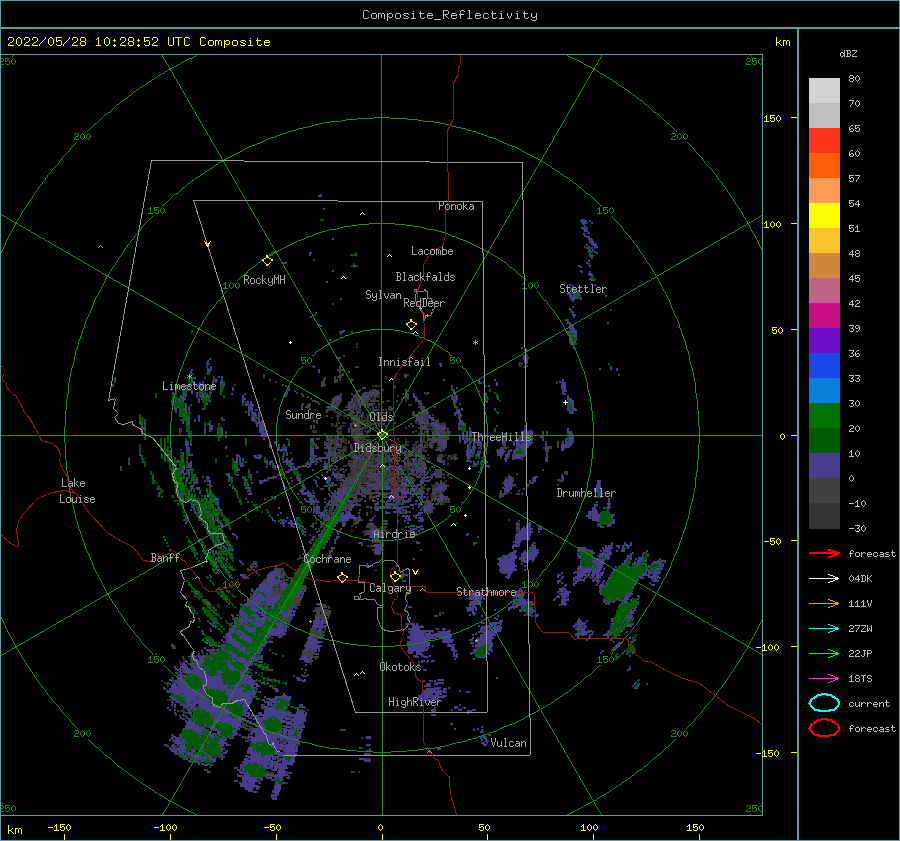Viewport: 900px width, 841px height.
Task: Choose the magenta 18TS arrow legend icon
Action: (824, 679)
